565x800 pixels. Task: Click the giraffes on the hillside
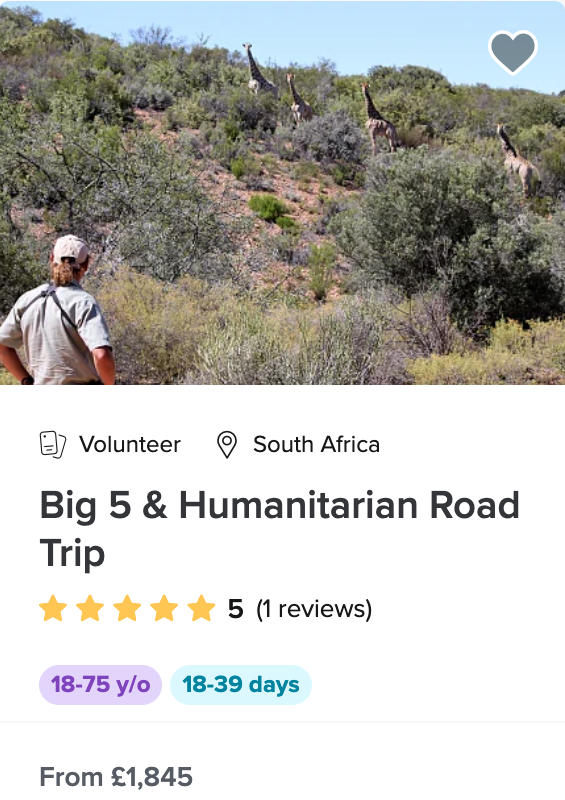click(391, 118)
